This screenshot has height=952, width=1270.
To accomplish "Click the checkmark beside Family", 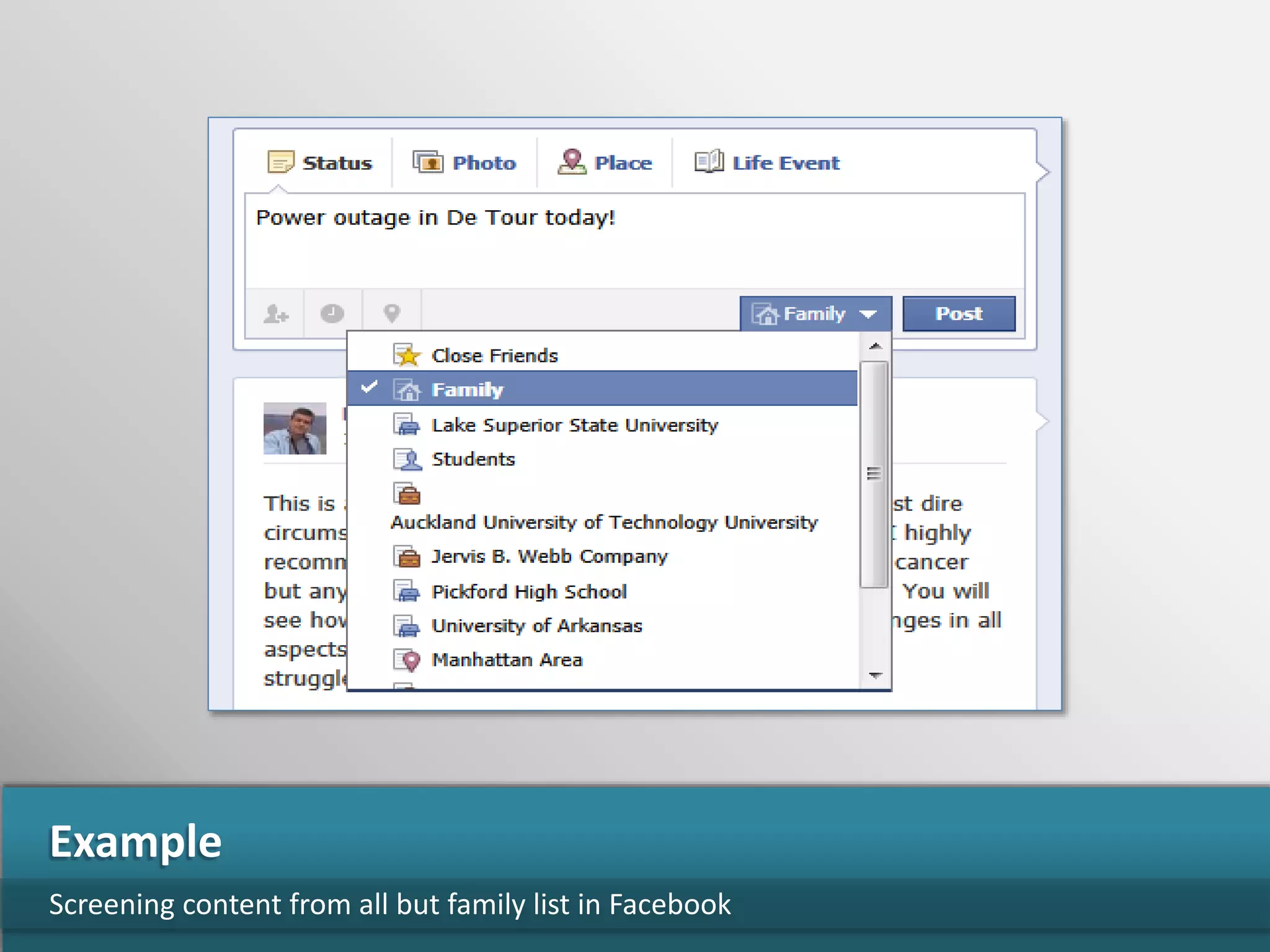I will coord(370,387).
